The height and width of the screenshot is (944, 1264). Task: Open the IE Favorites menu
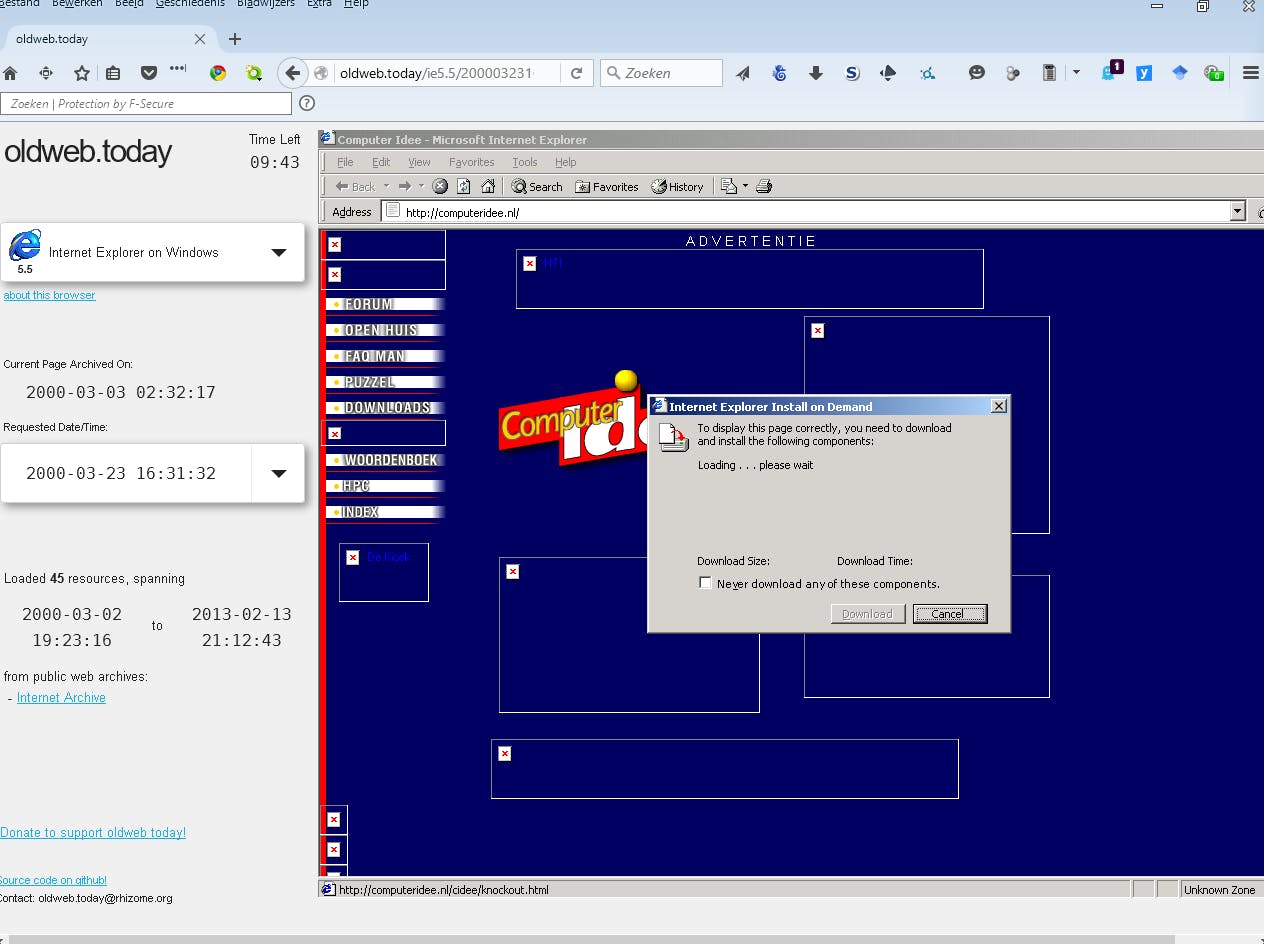471,162
